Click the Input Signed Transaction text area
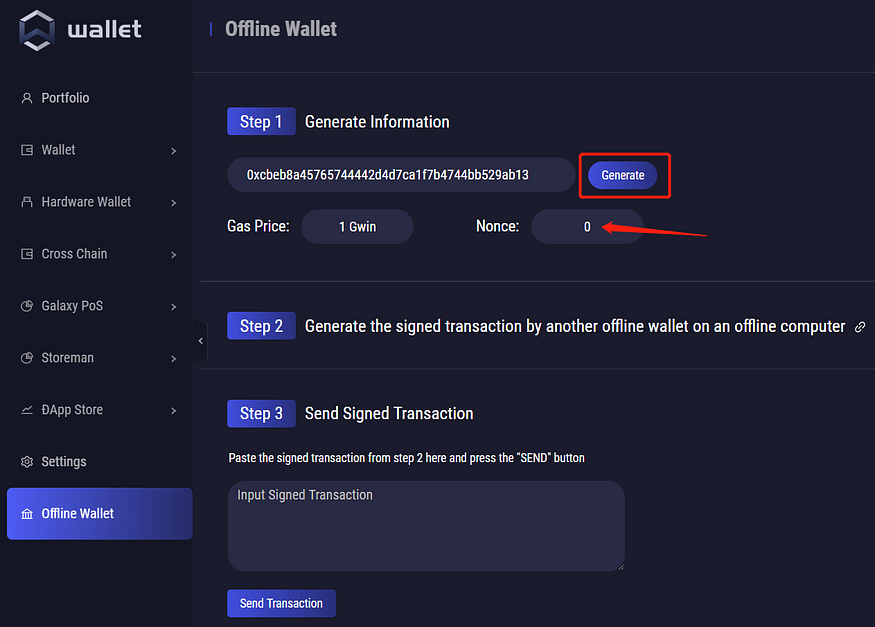 [x=426, y=526]
